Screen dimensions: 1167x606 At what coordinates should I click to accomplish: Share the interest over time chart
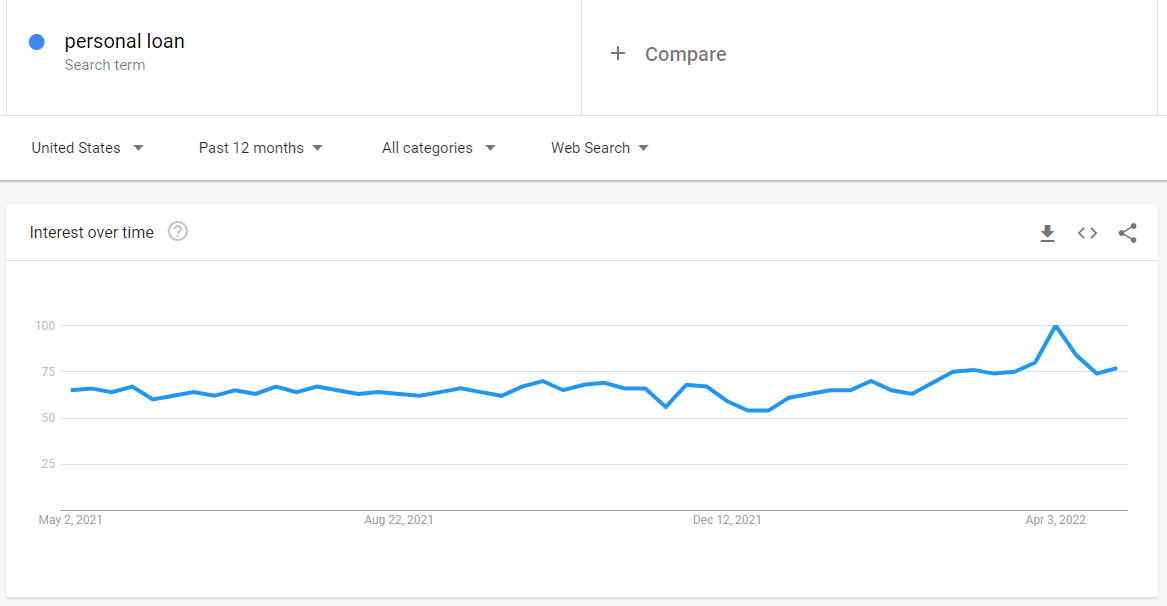pos(1128,233)
